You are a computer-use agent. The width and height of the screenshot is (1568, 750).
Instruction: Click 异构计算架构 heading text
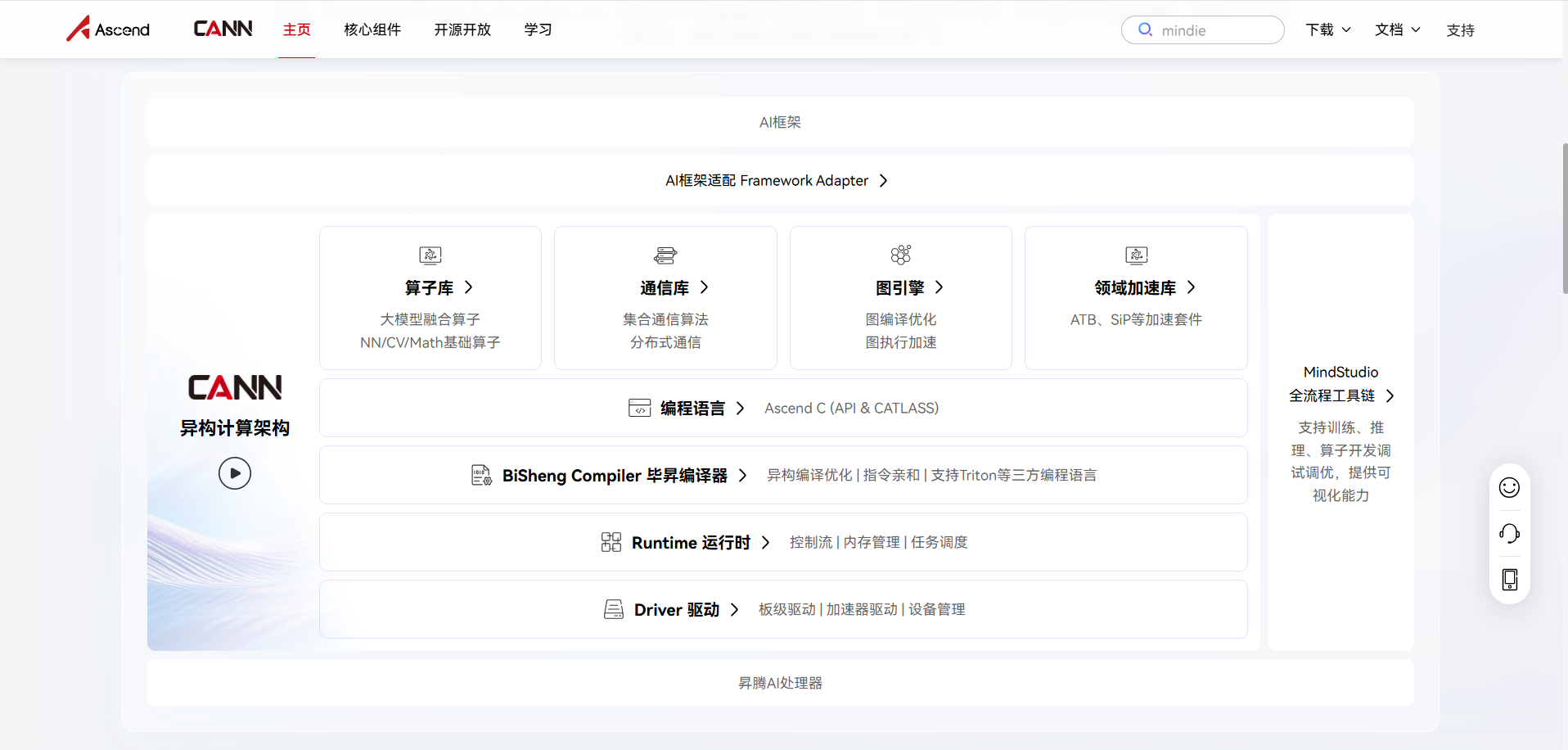coord(235,428)
